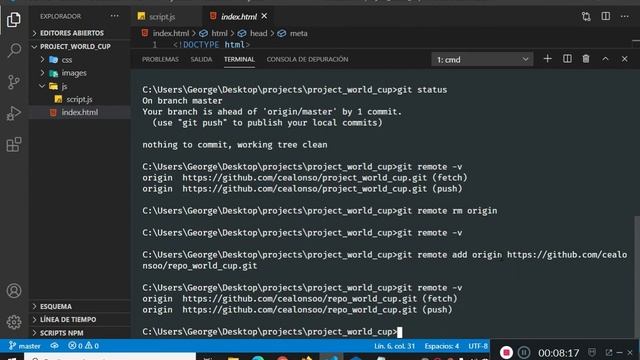640x360 pixels.
Task: Kill the terminal with trash icon
Action: coord(586,59)
